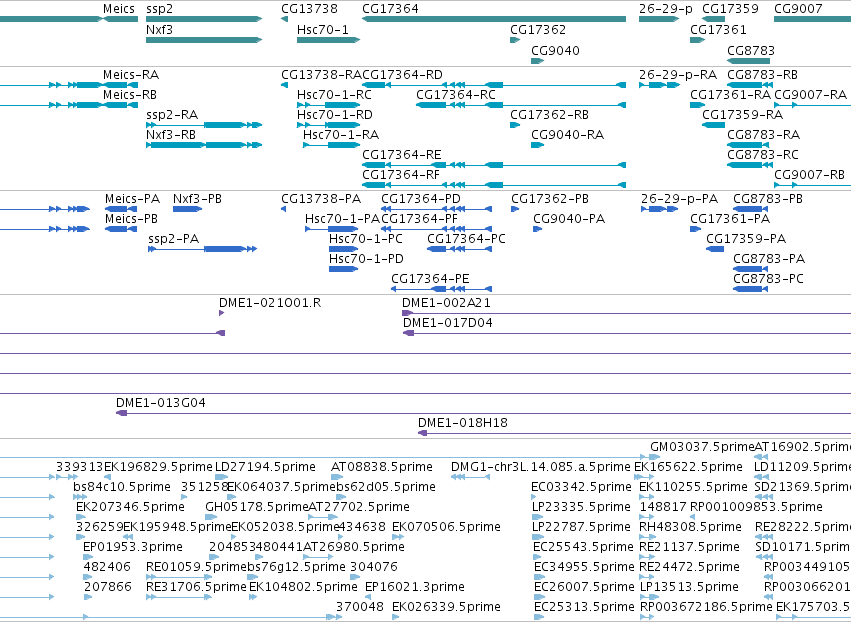
Task: Click the Hsc70-1-PD protein label
Action: coord(366,259)
